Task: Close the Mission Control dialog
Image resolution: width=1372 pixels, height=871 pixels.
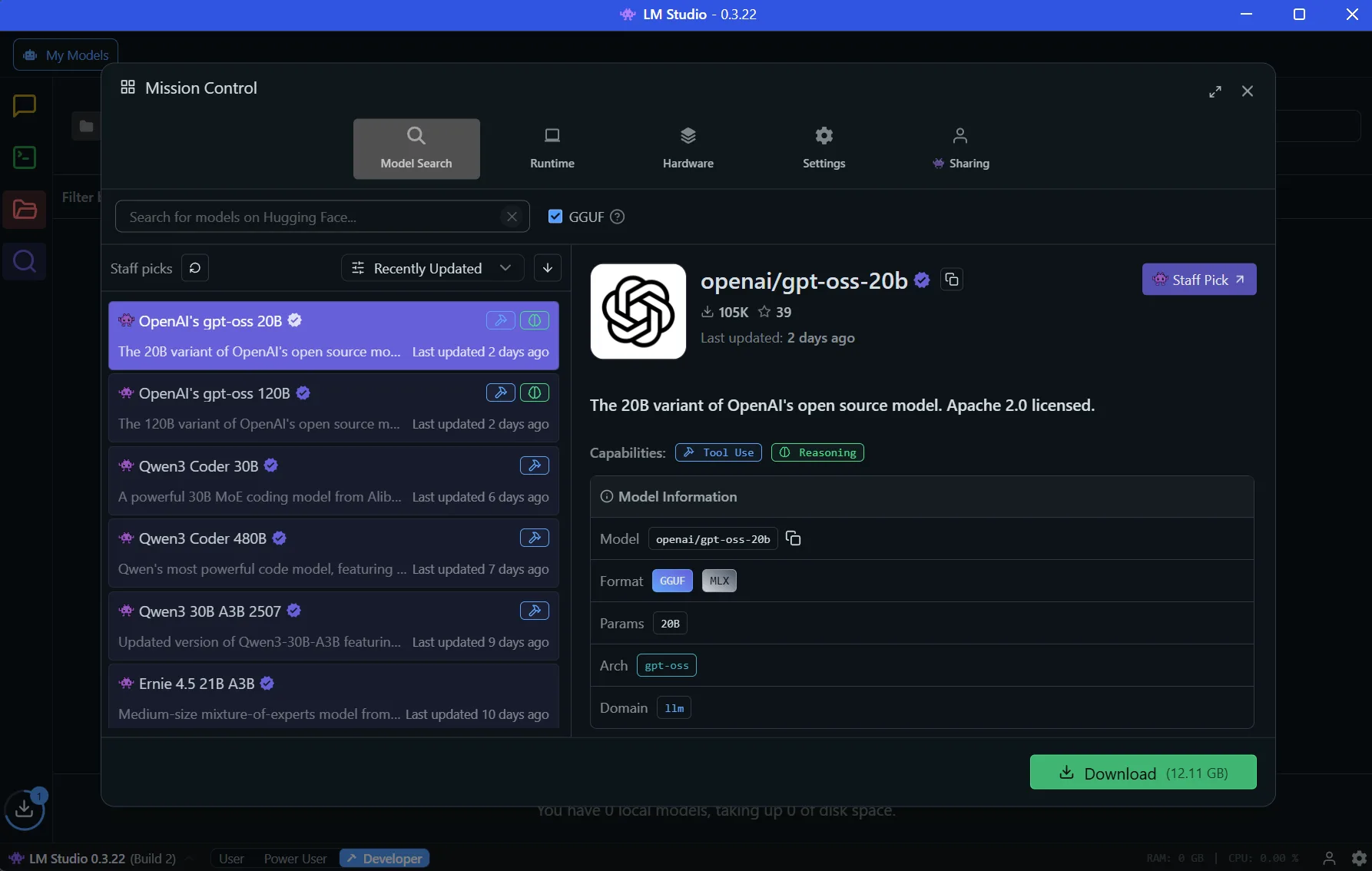Action: (x=1248, y=91)
